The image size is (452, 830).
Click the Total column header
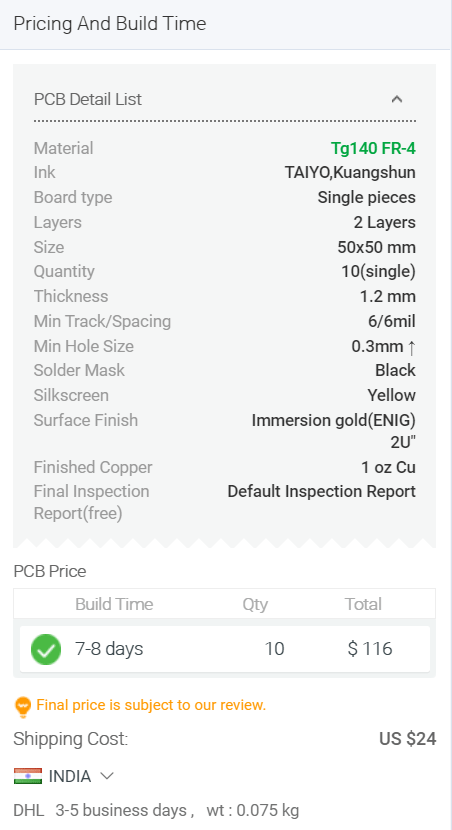363,604
